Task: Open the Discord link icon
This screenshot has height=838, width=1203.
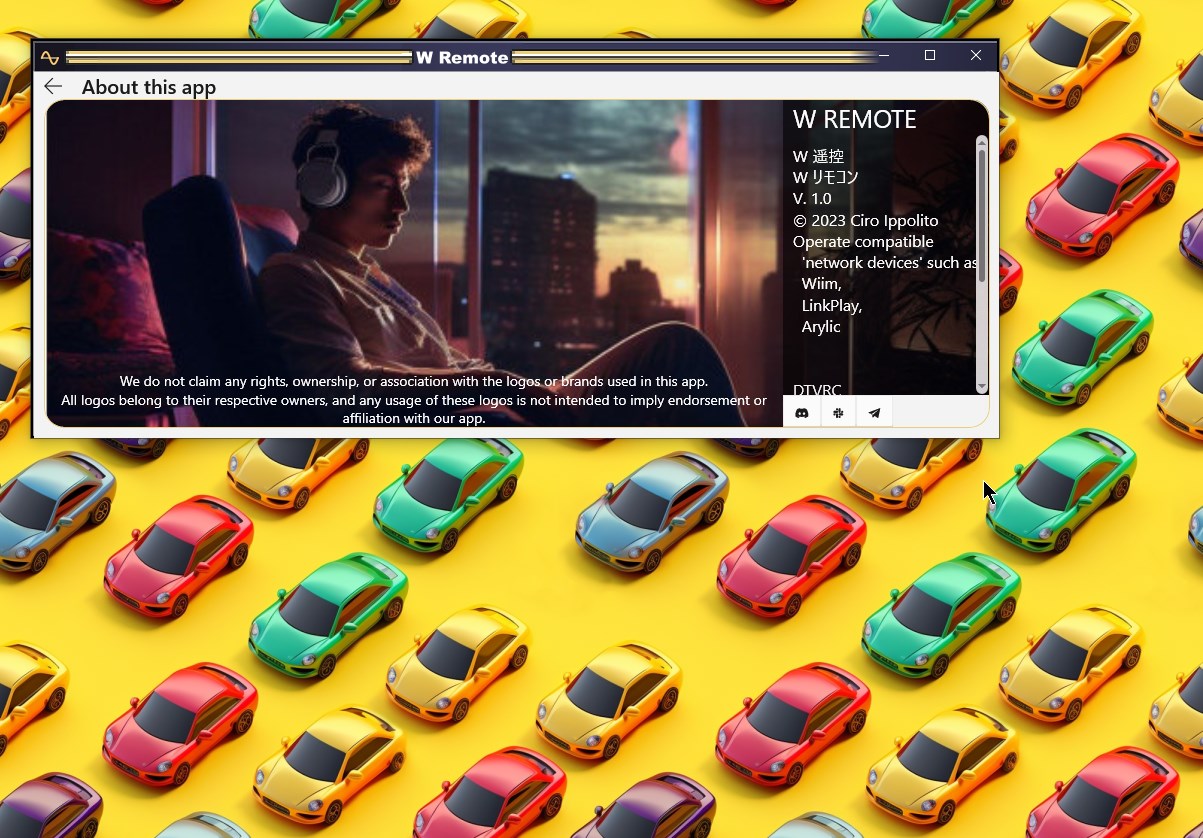Action: [x=801, y=412]
